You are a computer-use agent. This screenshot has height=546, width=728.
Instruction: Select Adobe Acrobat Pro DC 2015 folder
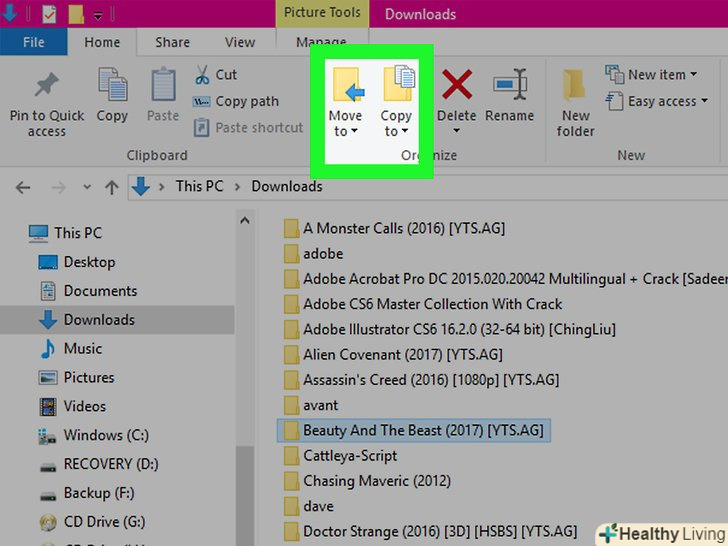pyautogui.click(x=505, y=279)
